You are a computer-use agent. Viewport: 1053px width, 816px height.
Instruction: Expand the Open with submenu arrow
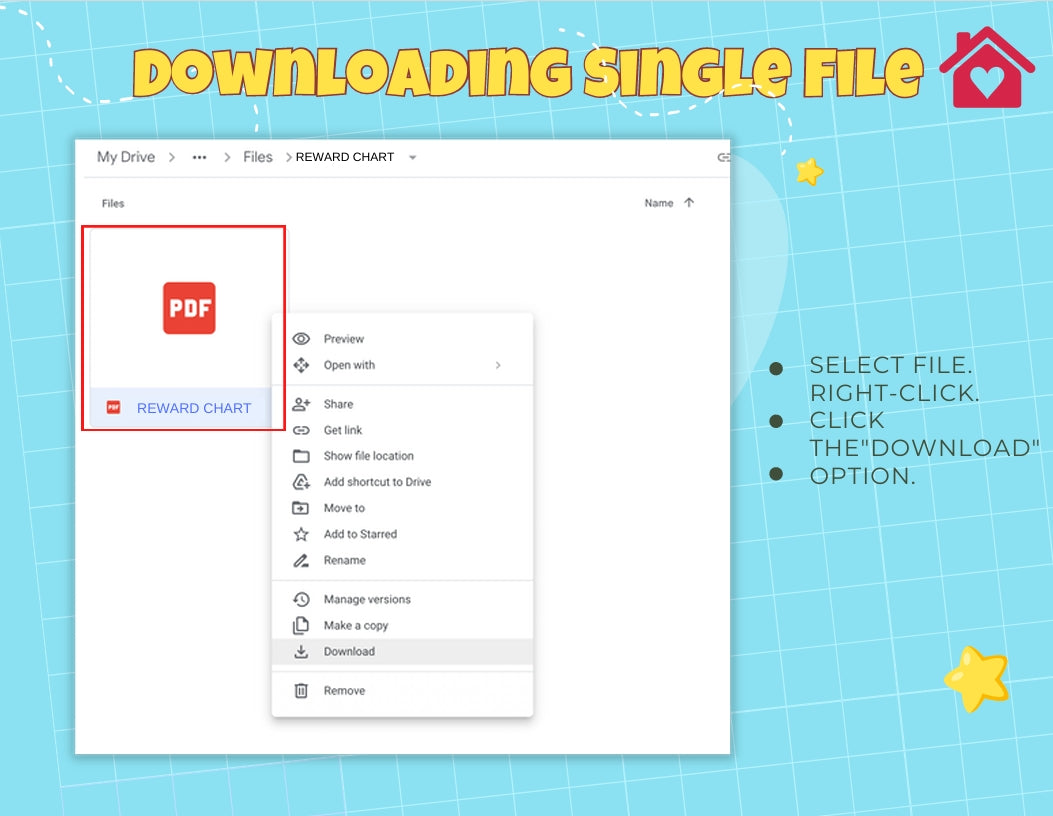498,365
